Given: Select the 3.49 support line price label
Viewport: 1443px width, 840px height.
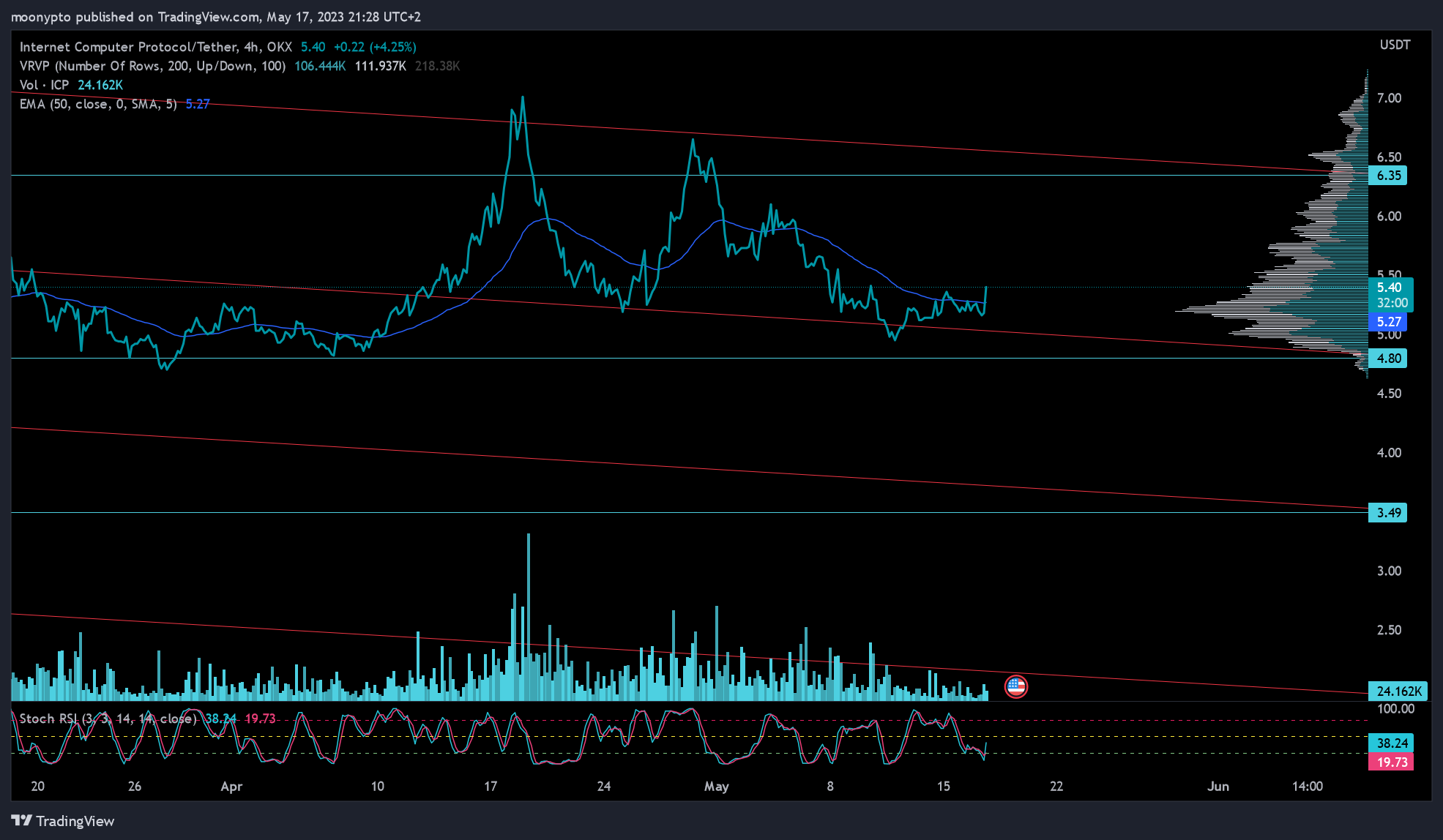Looking at the screenshot, I should 1387,513.
